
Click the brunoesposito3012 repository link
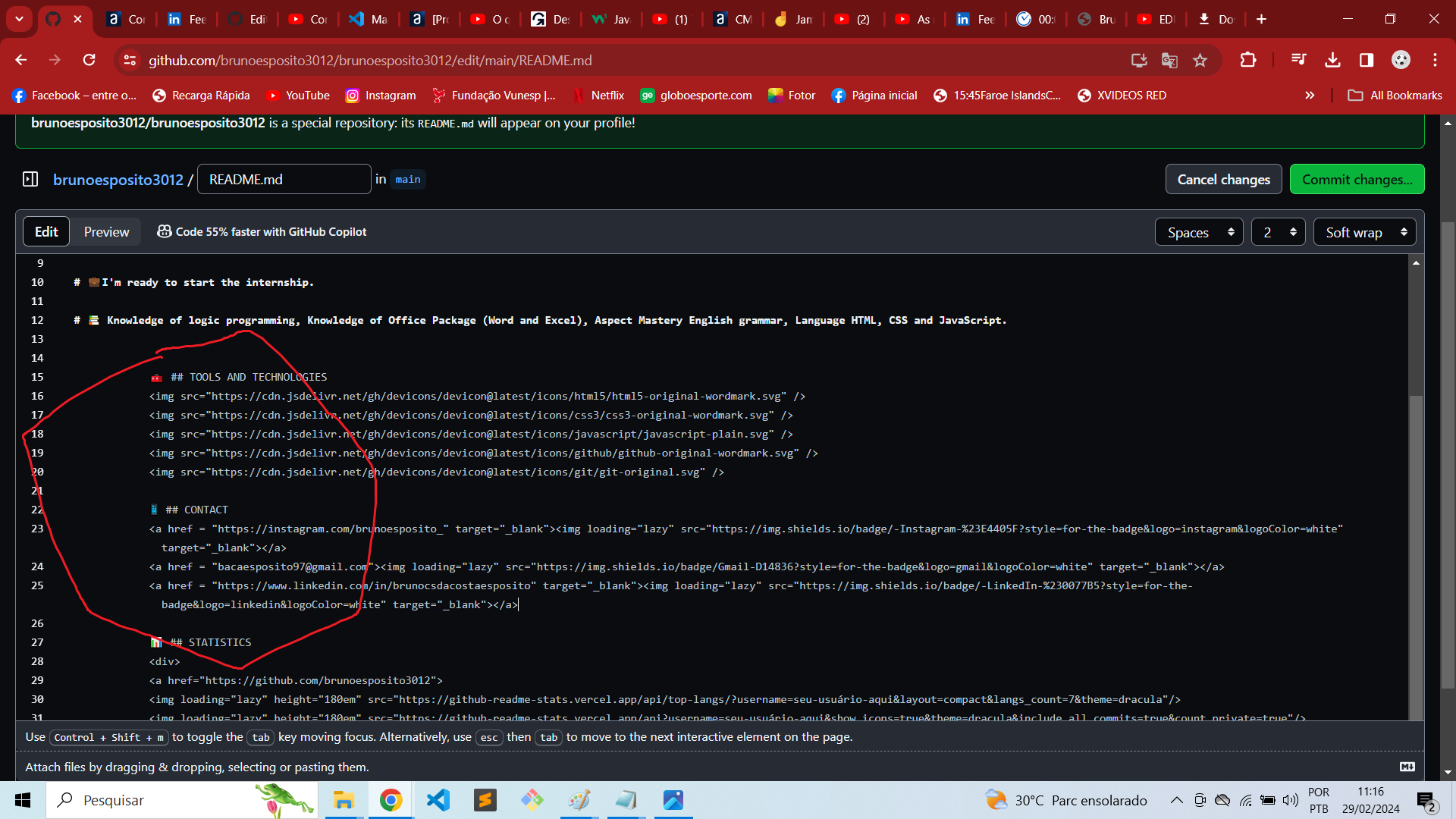point(117,180)
